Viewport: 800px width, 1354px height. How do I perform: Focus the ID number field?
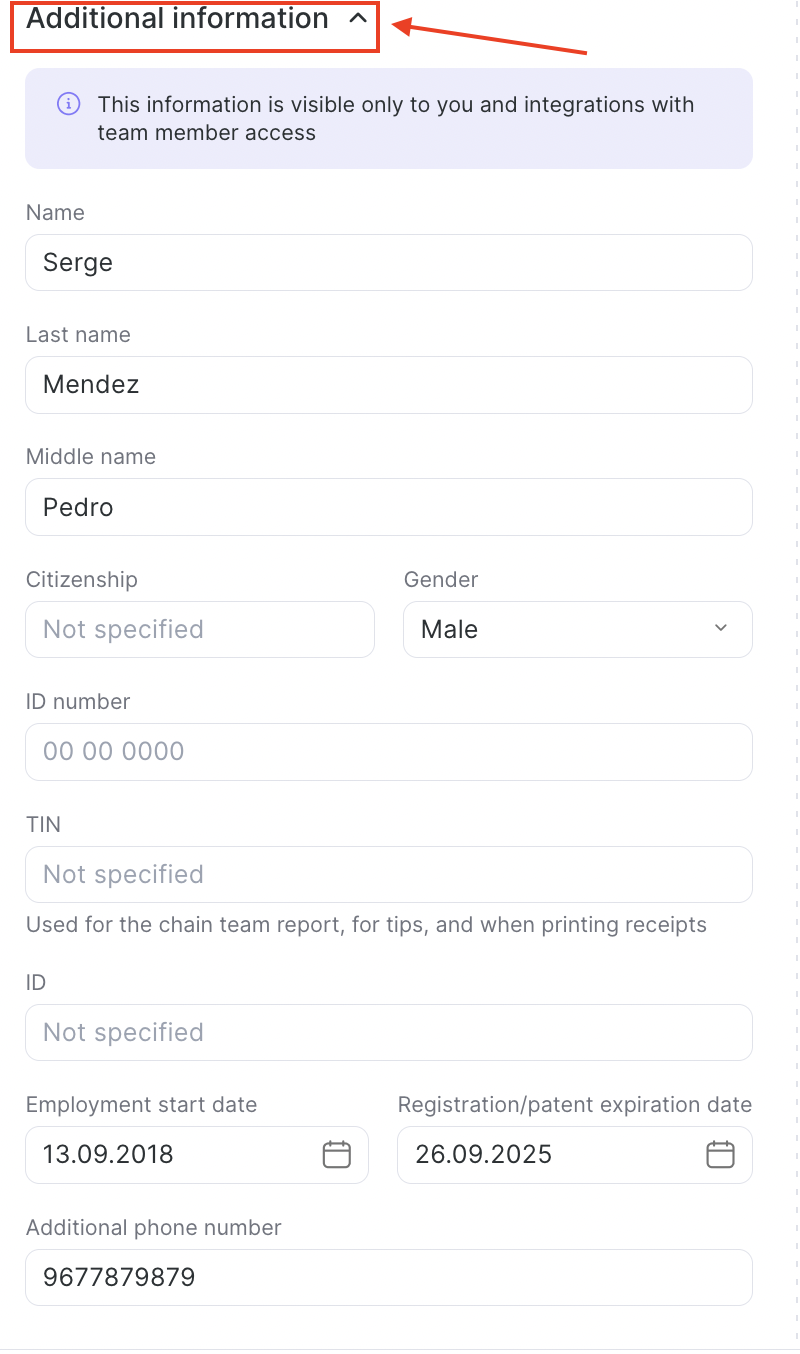point(388,751)
